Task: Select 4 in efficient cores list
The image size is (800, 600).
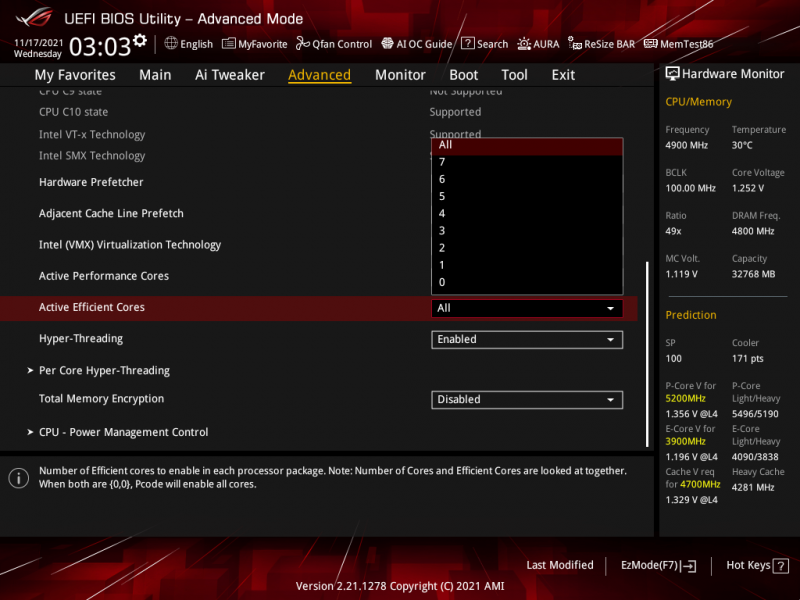Action: pyautogui.click(x=442, y=214)
